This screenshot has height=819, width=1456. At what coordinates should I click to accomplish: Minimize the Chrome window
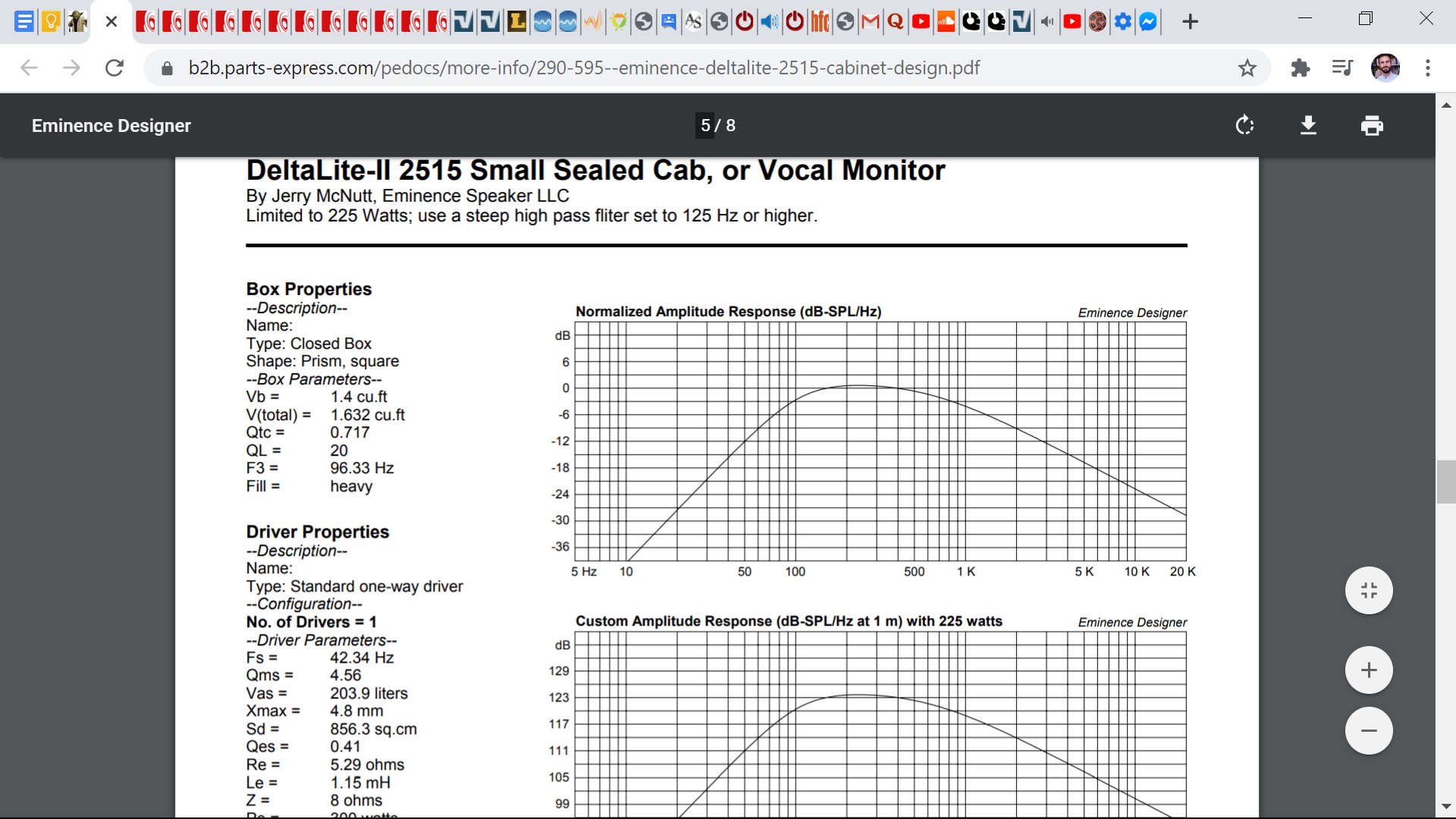pos(1305,19)
